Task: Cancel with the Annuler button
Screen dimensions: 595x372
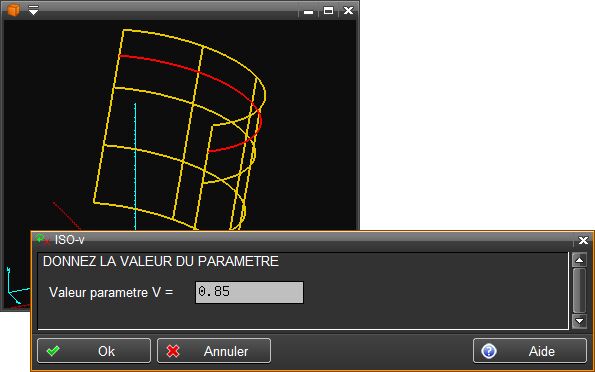Action: [214, 351]
